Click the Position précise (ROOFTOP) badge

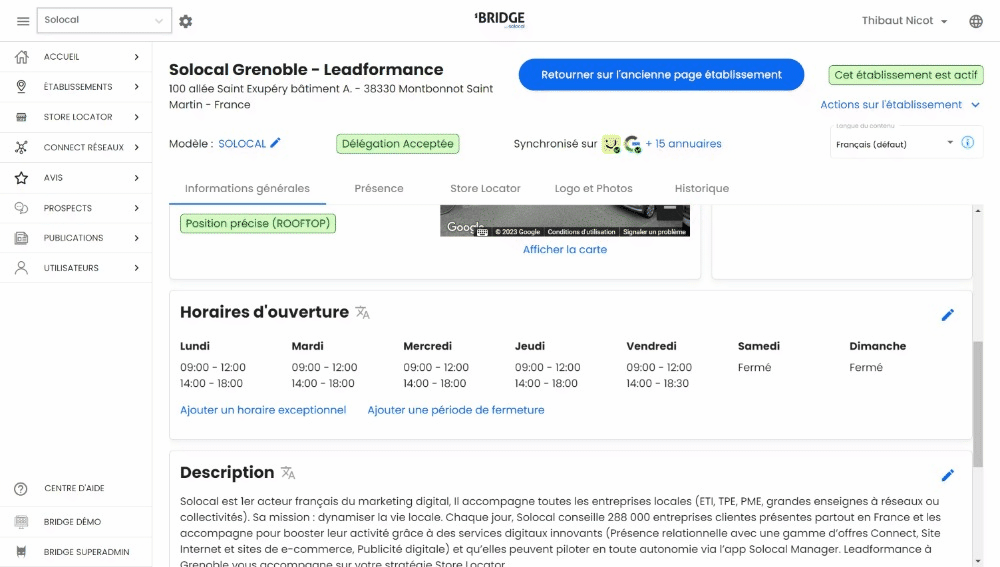258,224
